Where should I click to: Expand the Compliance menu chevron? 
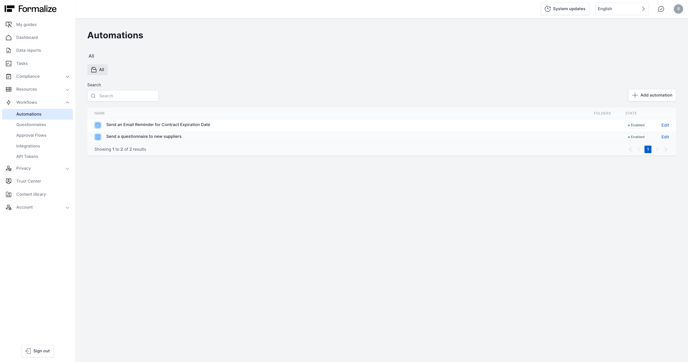67,77
